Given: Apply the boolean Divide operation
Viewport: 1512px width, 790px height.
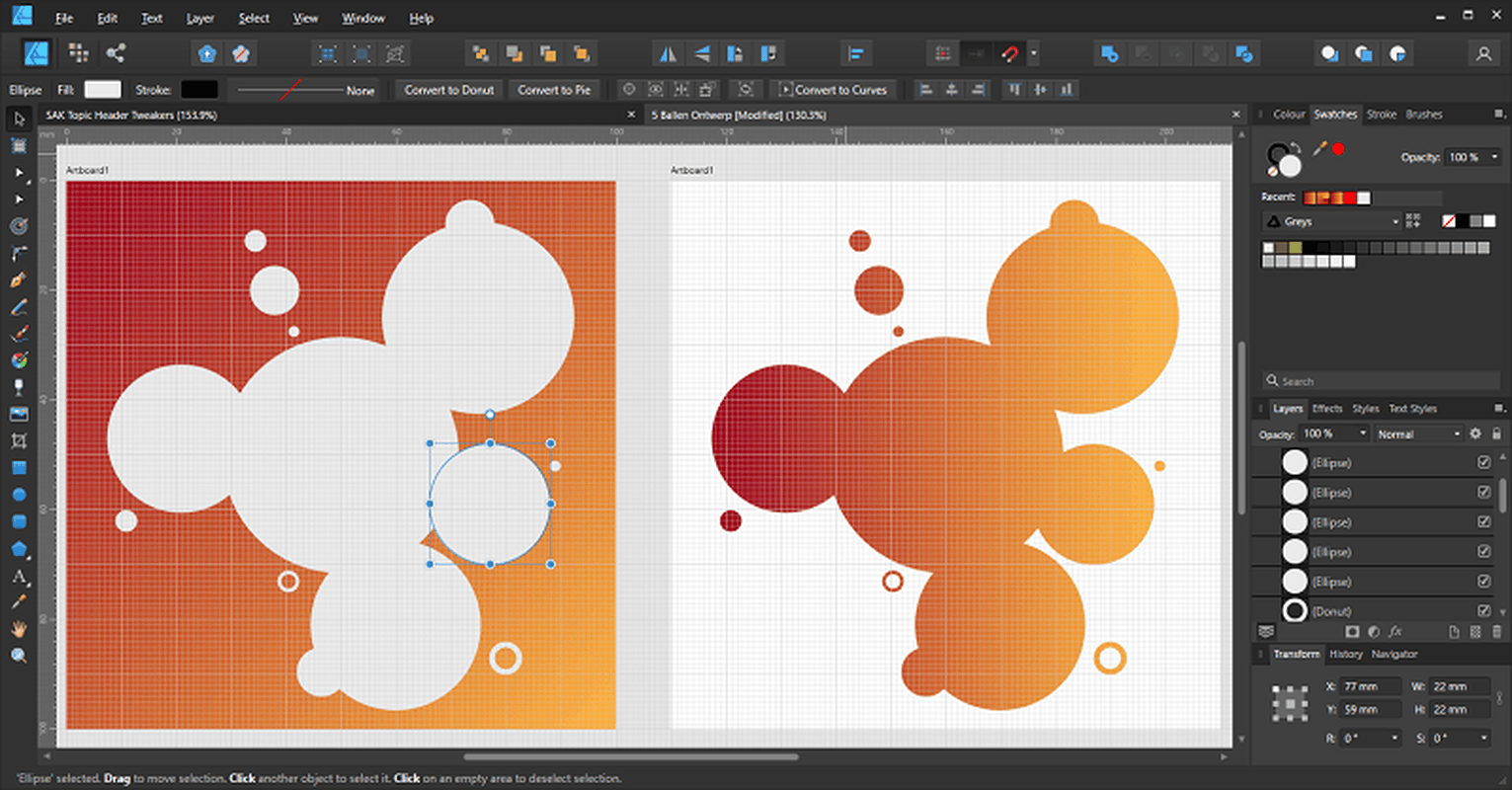Looking at the screenshot, I should pyautogui.click(x=1244, y=53).
